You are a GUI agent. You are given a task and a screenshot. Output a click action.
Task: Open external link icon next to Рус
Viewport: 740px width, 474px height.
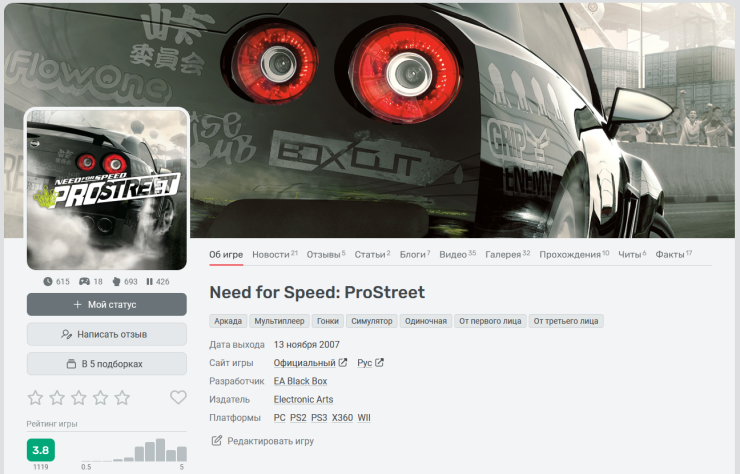(x=379, y=363)
